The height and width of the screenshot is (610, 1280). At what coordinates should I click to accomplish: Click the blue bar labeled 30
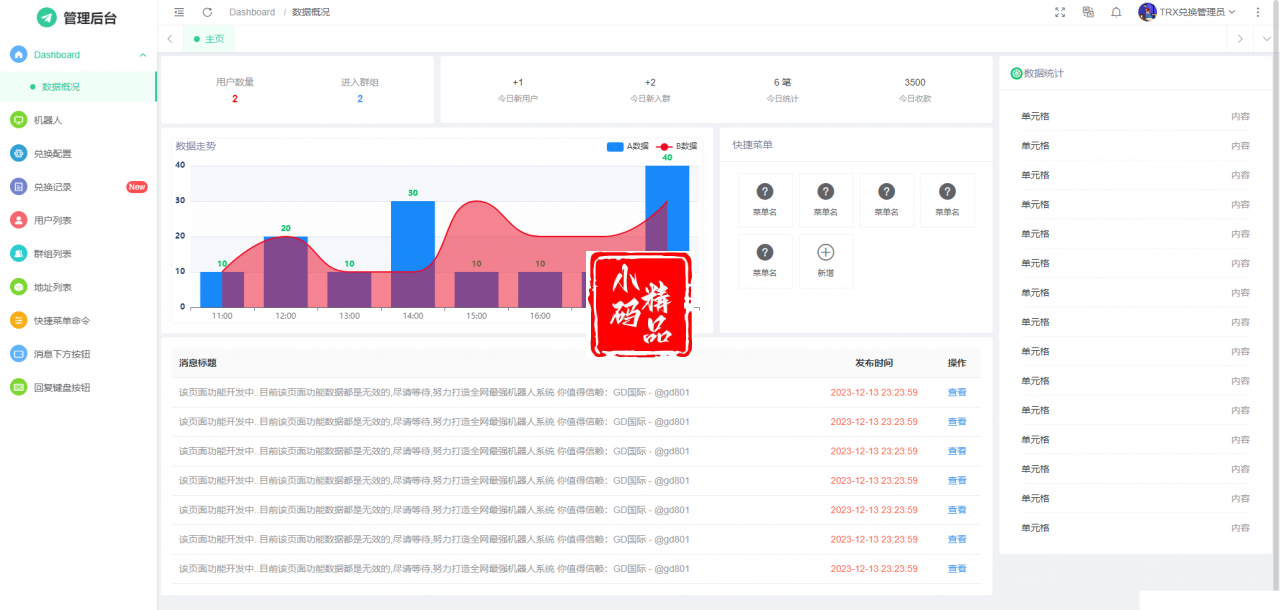[x=412, y=253]
